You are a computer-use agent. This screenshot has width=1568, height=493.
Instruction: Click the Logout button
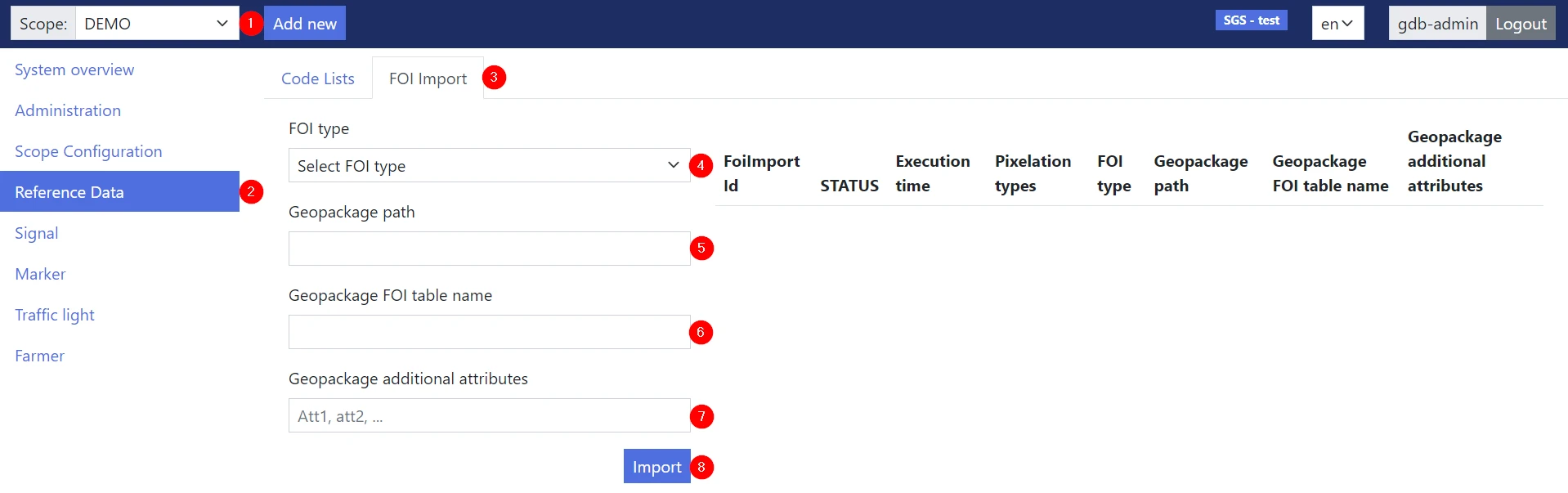(1520, 24)
